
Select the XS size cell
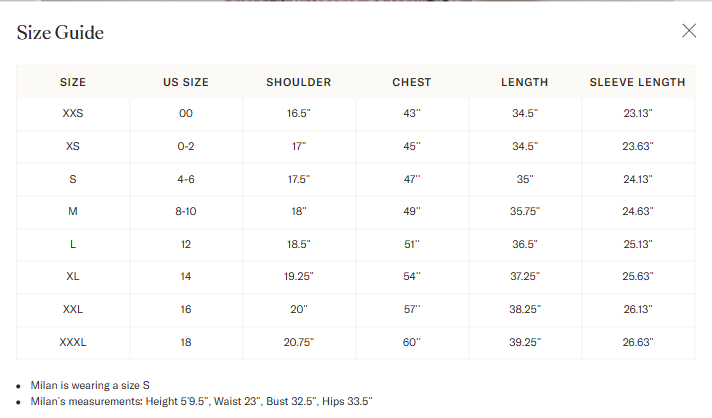point(73,146)
